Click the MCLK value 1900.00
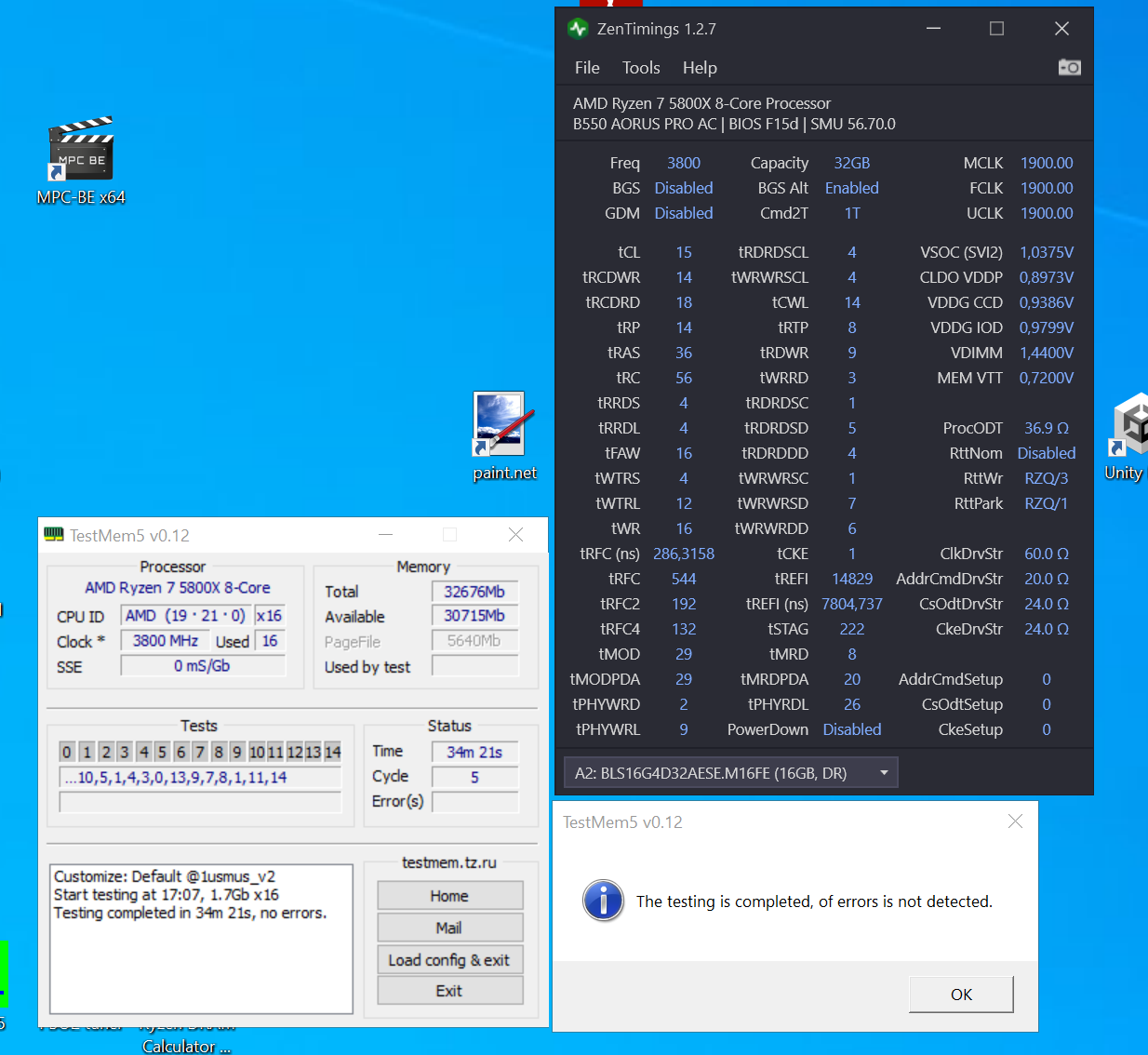This screenshot has width=1148, height=1055. tap(1047, 163)
